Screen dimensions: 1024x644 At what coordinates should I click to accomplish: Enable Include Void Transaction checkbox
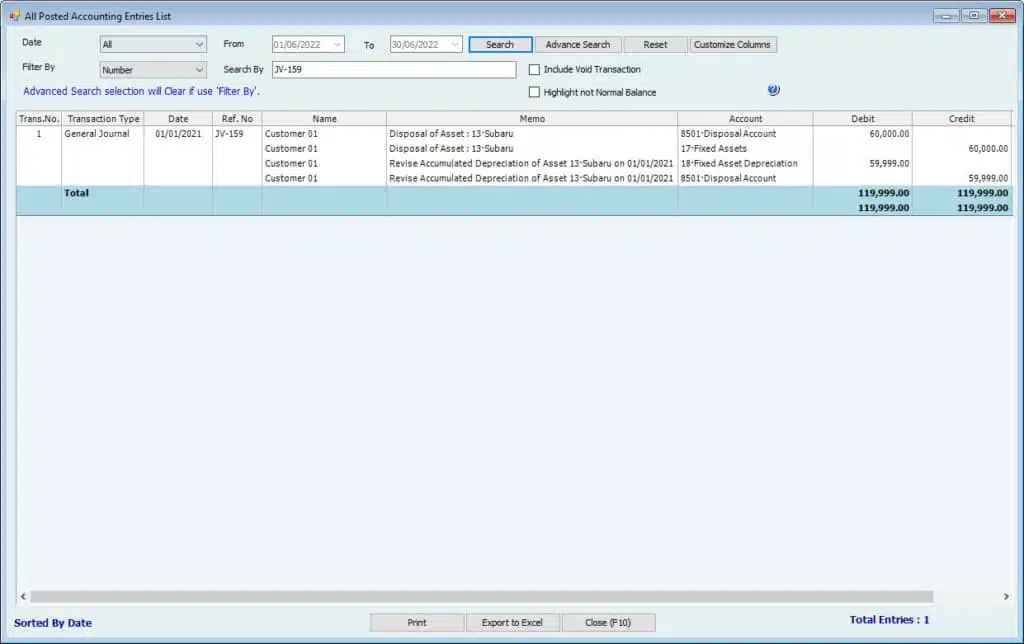pos(534,70)
